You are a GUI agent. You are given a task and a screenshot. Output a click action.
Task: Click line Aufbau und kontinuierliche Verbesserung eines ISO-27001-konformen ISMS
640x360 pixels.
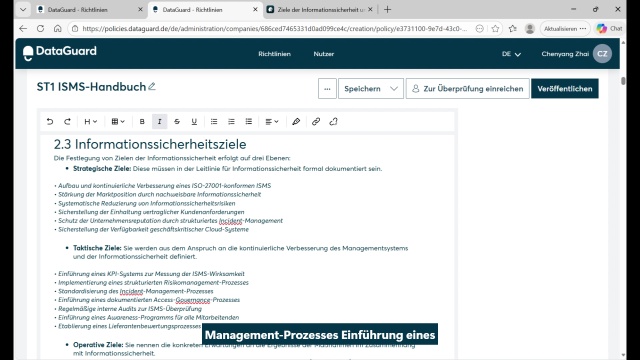(162, 186)
